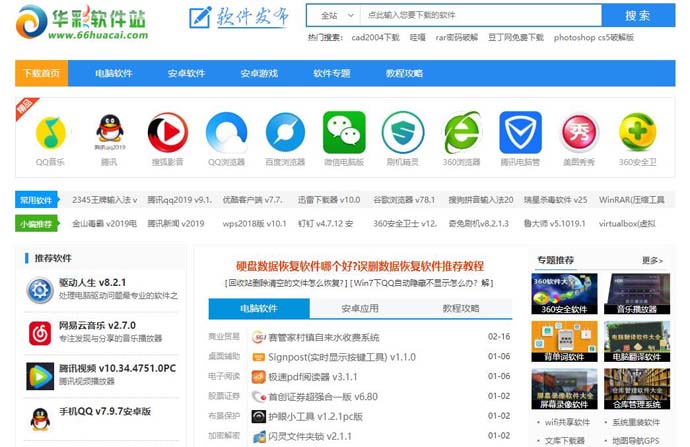Click the QQ音乐 app icon
Viewport: 690px width, 447px height.
pos(50,133)
